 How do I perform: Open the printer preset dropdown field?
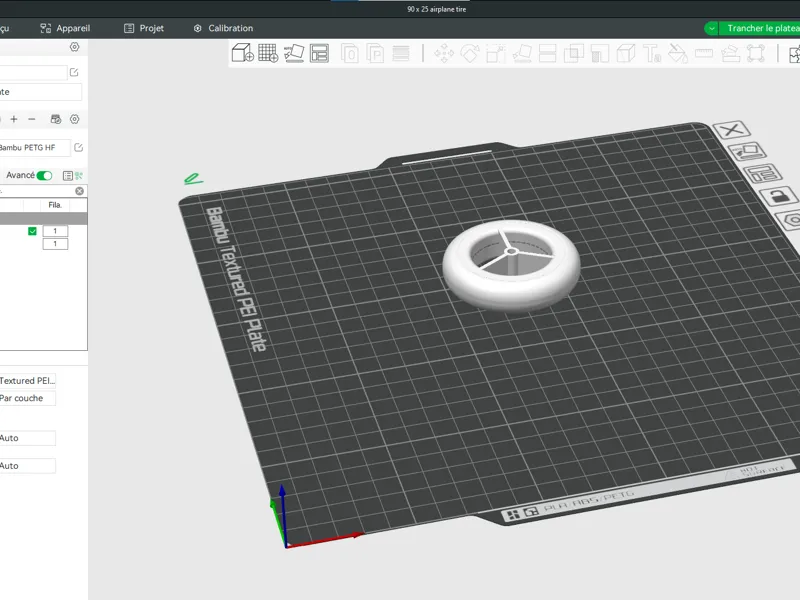tap(33, 72)
